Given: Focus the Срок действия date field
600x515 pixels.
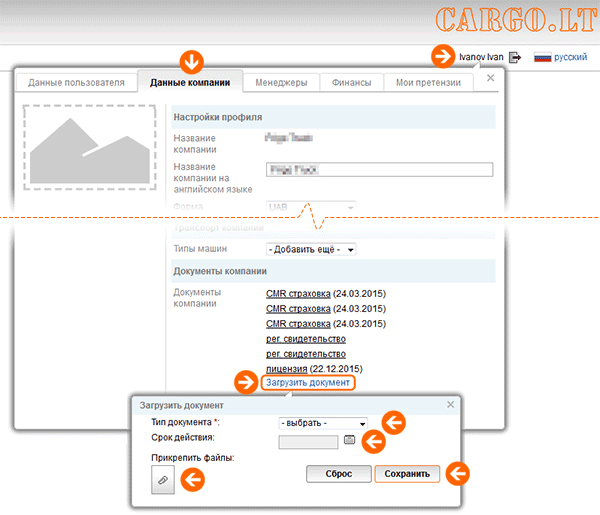Looking at the screenshot, I should pyautogui.click(x=308, y=441).
